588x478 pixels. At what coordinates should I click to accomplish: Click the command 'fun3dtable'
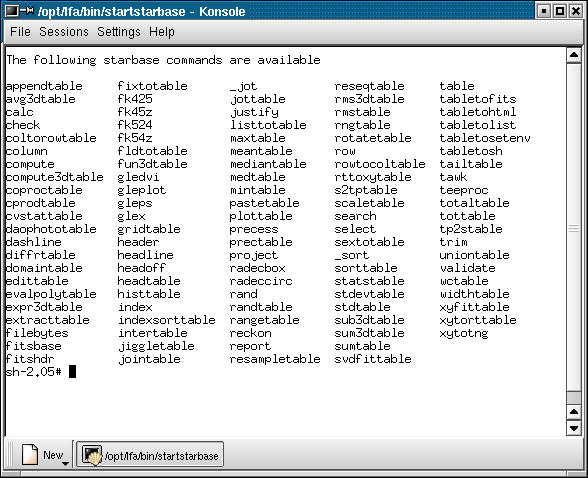pos(152,164)
